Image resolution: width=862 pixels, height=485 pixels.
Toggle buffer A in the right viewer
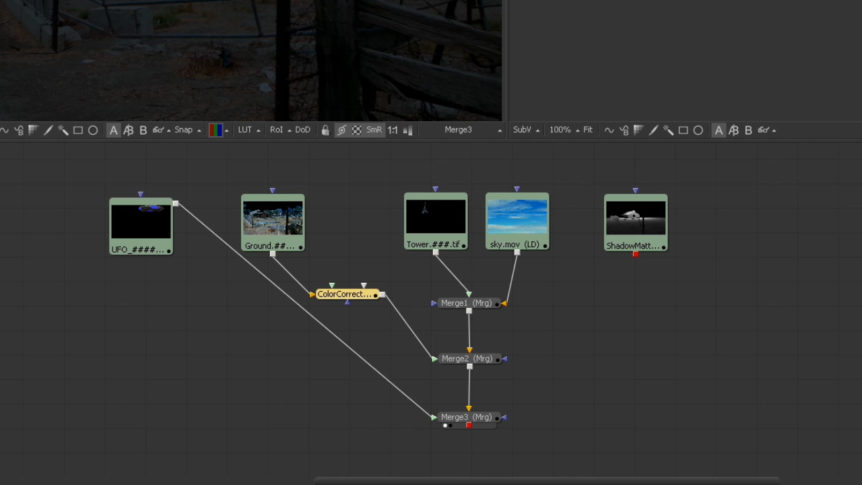click(x=719, y=130)
